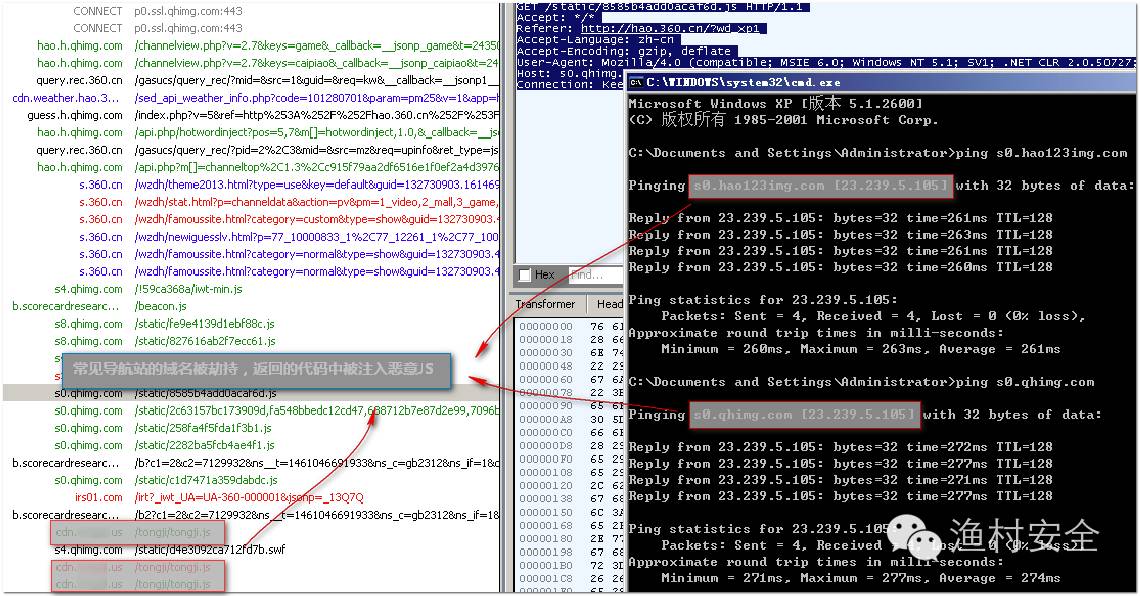Open the Headers tab beside Transformer
Image resolution: width=1140 pixels, height=596 pixels.
coord(609,304)
